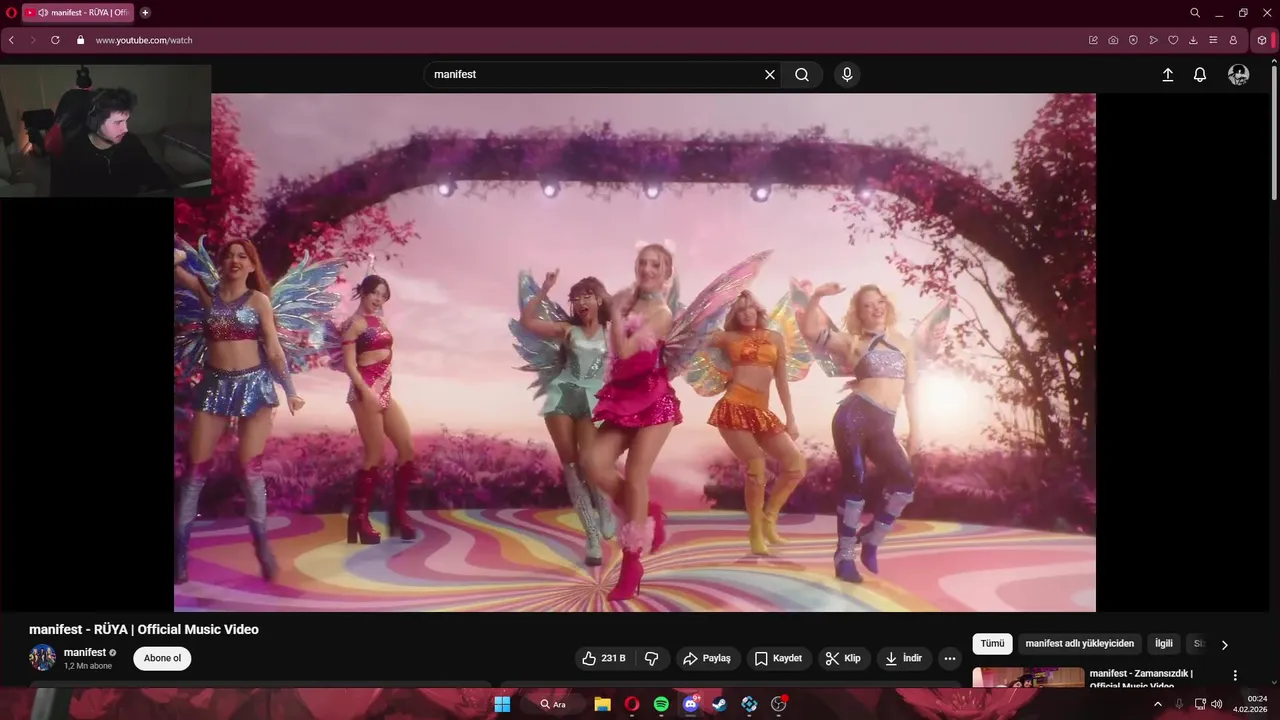Open File Explorer from the taskbar
Screen dimensions: 1280x720
[602, 704]
